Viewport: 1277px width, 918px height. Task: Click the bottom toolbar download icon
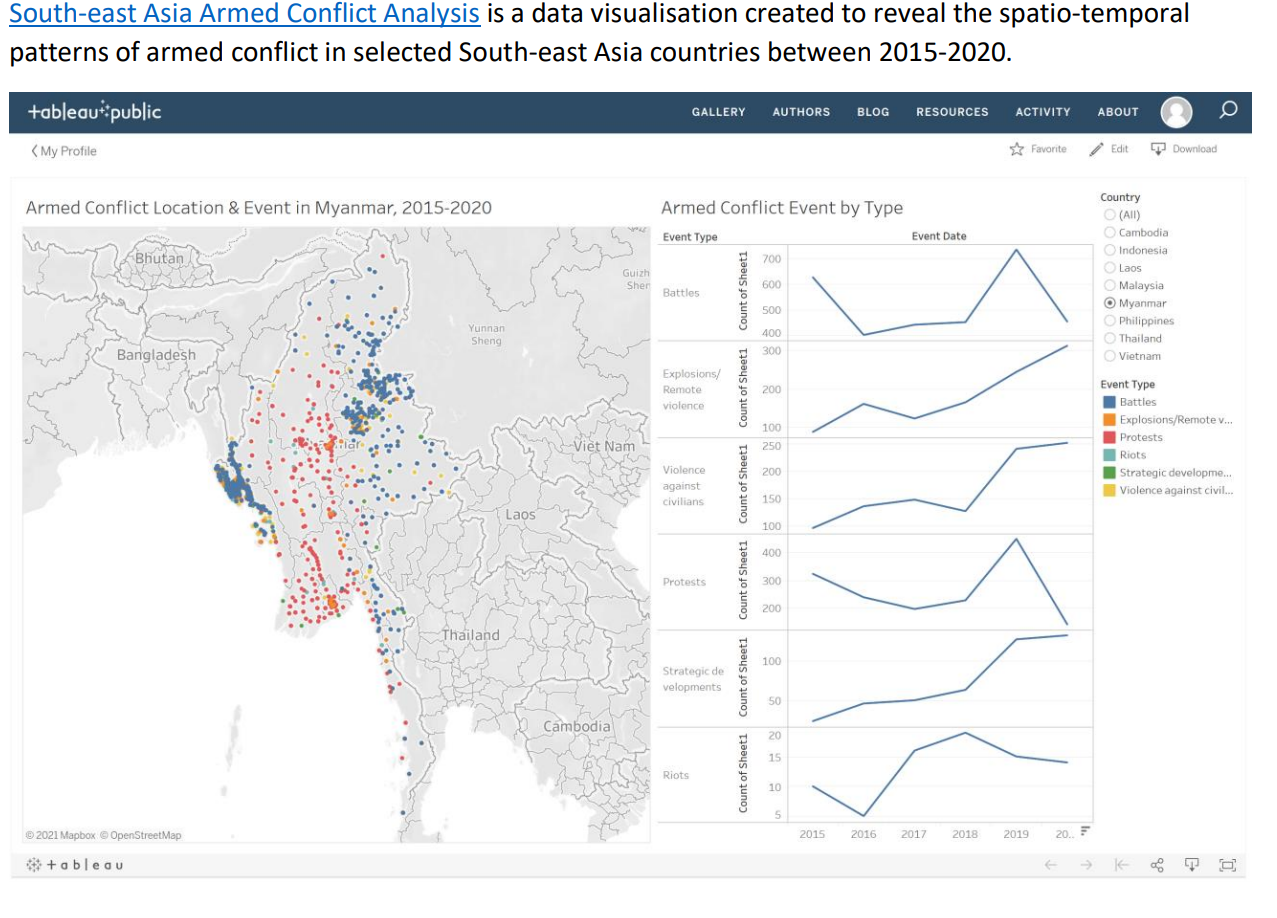pyautogui.click(x=1192, y=865)
